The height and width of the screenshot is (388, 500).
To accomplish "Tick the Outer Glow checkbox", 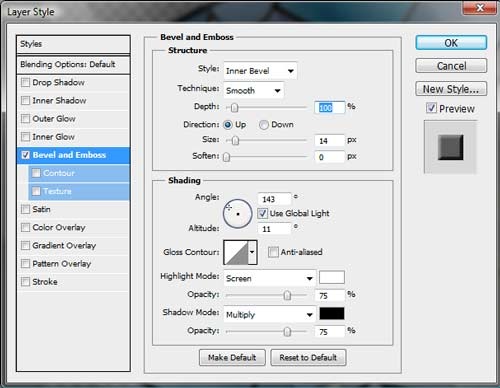I will click(x=25, y=119).
